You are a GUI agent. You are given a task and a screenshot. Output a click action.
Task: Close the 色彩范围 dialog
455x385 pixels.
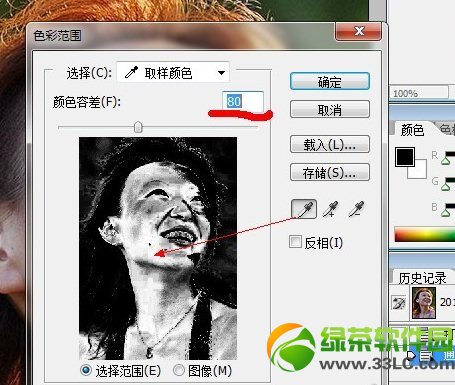[x=358, y=31]
